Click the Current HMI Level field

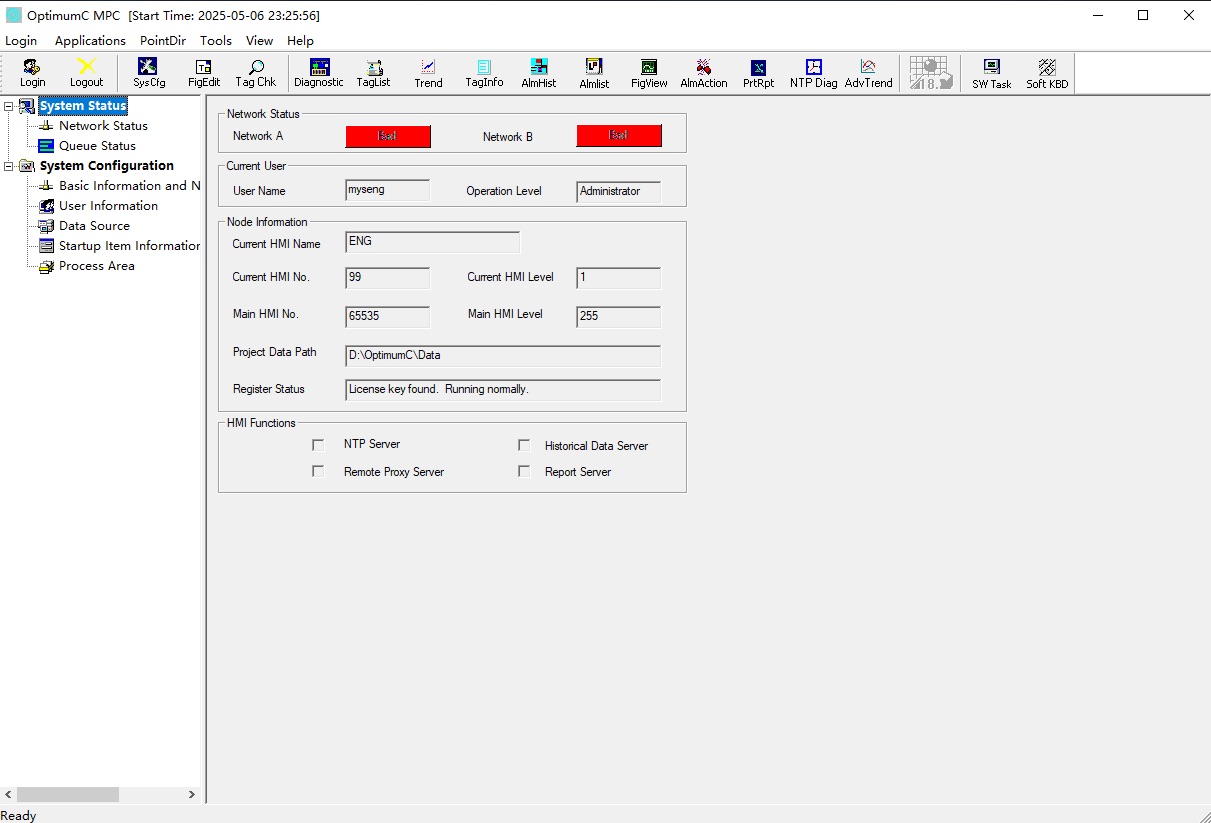click(x=619, y=278)
